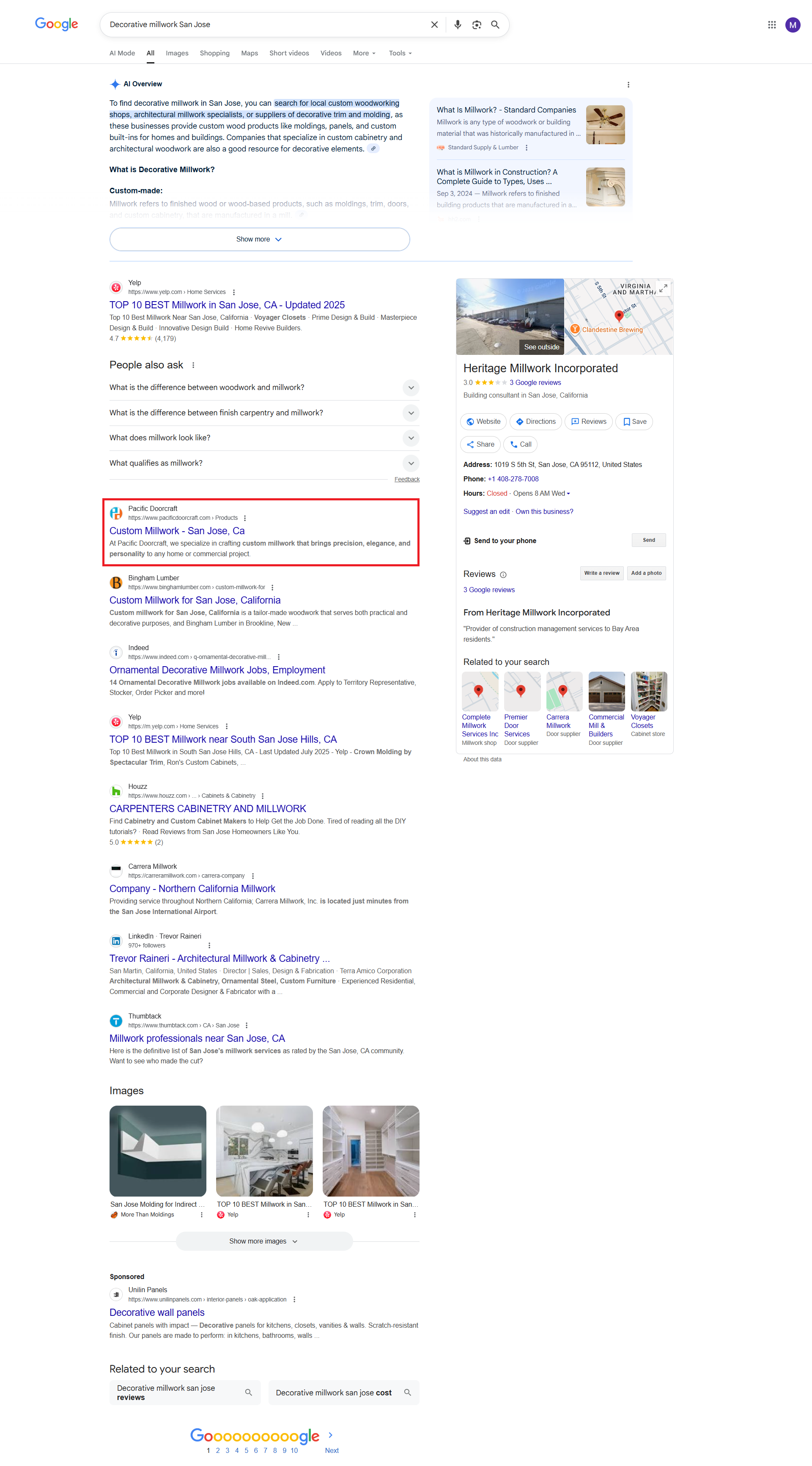Image resolution: width=812 pixels, height=1466 pixels.
Task: Open the More search filters dropdown
Action: 364,53
